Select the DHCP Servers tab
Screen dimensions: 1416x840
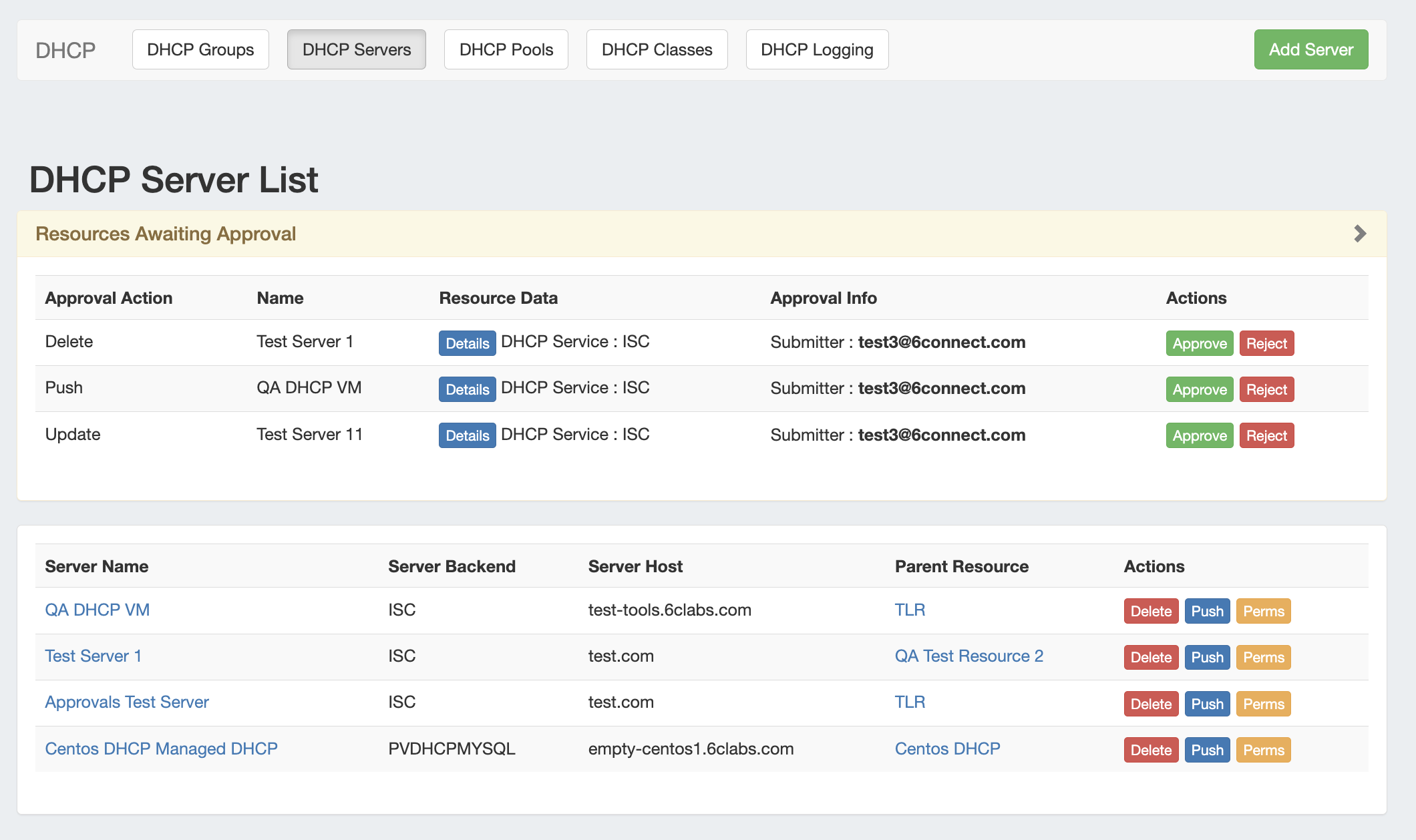click(356, 49)
